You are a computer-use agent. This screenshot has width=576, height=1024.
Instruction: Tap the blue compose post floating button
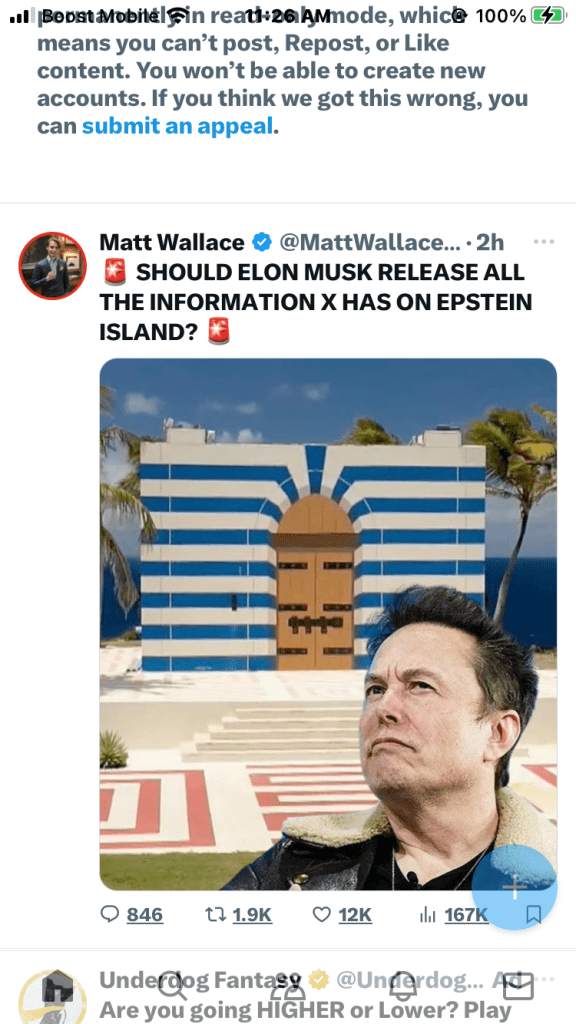click(515, 887)
